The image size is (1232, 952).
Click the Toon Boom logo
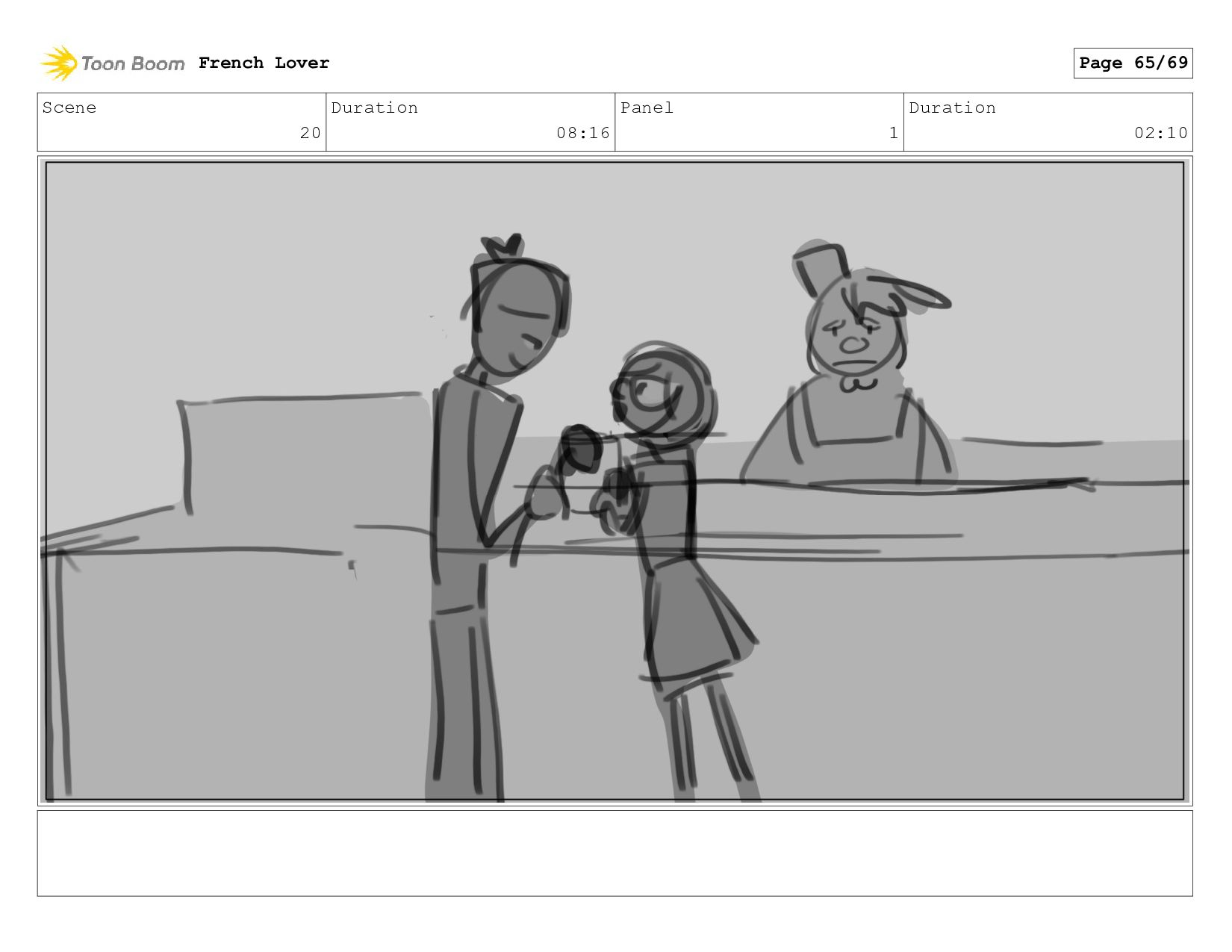(x=112, y=63)
